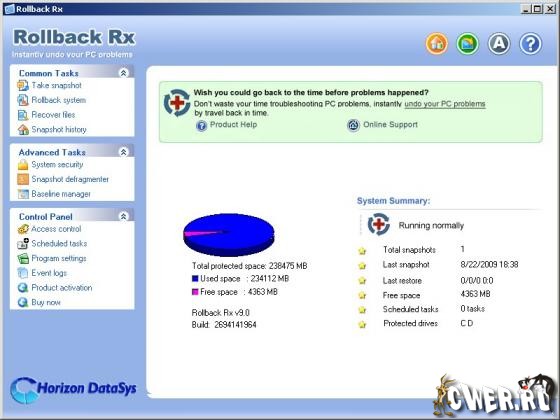Click the Buy now link
The image size is (560, 420).
click(46, 302)
